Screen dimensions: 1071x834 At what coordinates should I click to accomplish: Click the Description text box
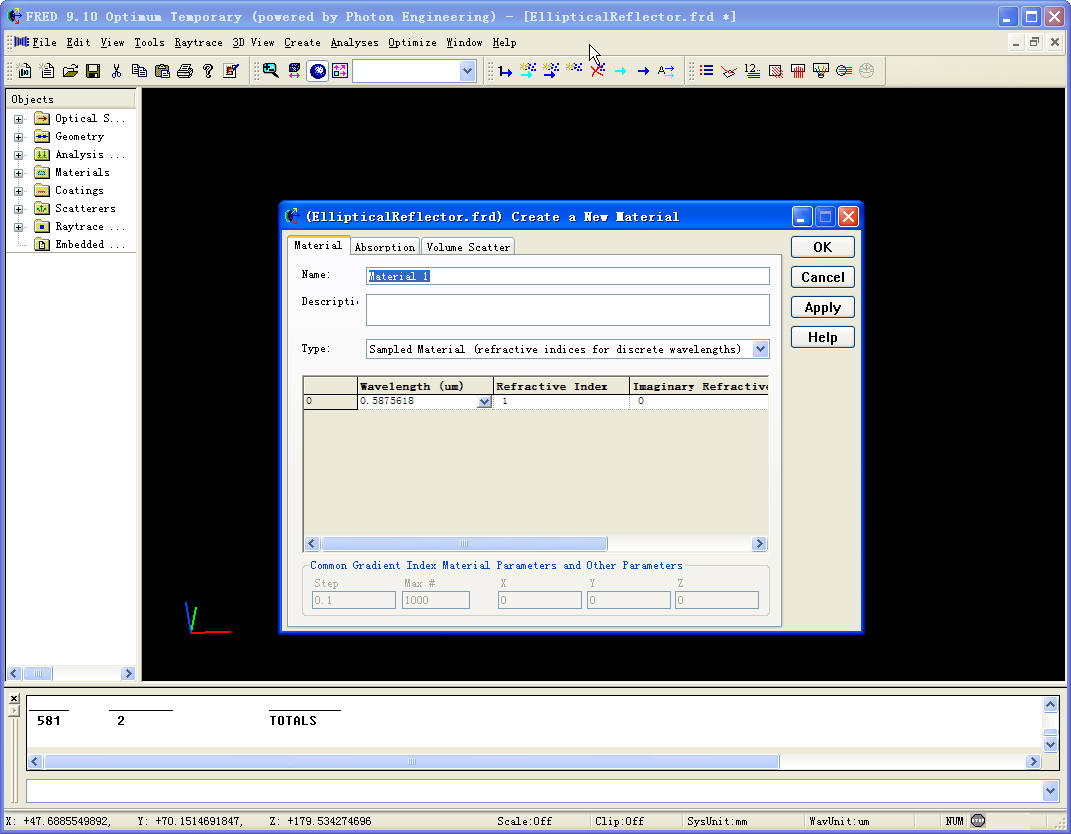pos(568,310)
